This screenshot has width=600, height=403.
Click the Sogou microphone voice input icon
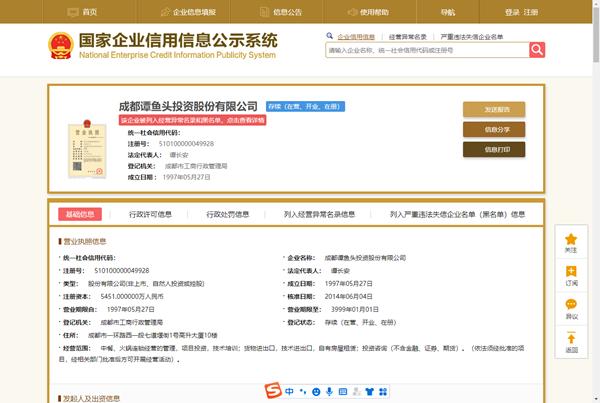coord(329,391)
